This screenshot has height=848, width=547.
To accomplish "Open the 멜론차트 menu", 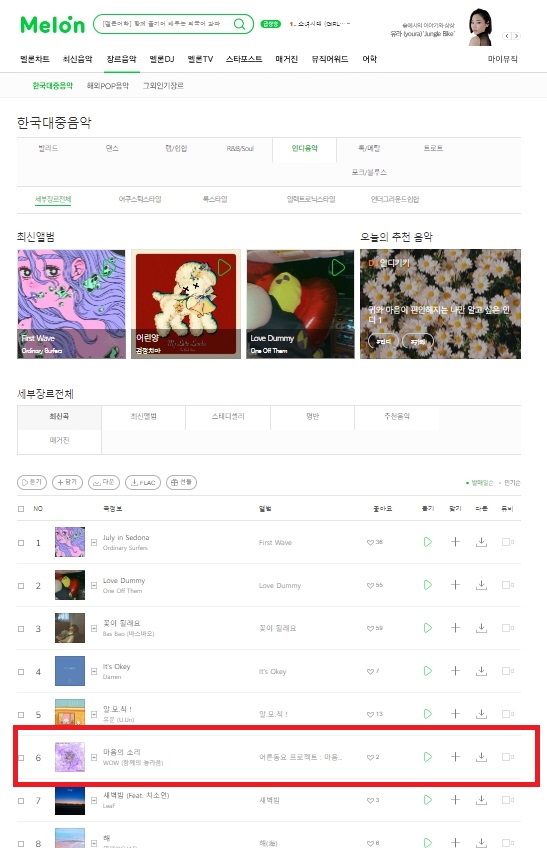I will (35, 59).
